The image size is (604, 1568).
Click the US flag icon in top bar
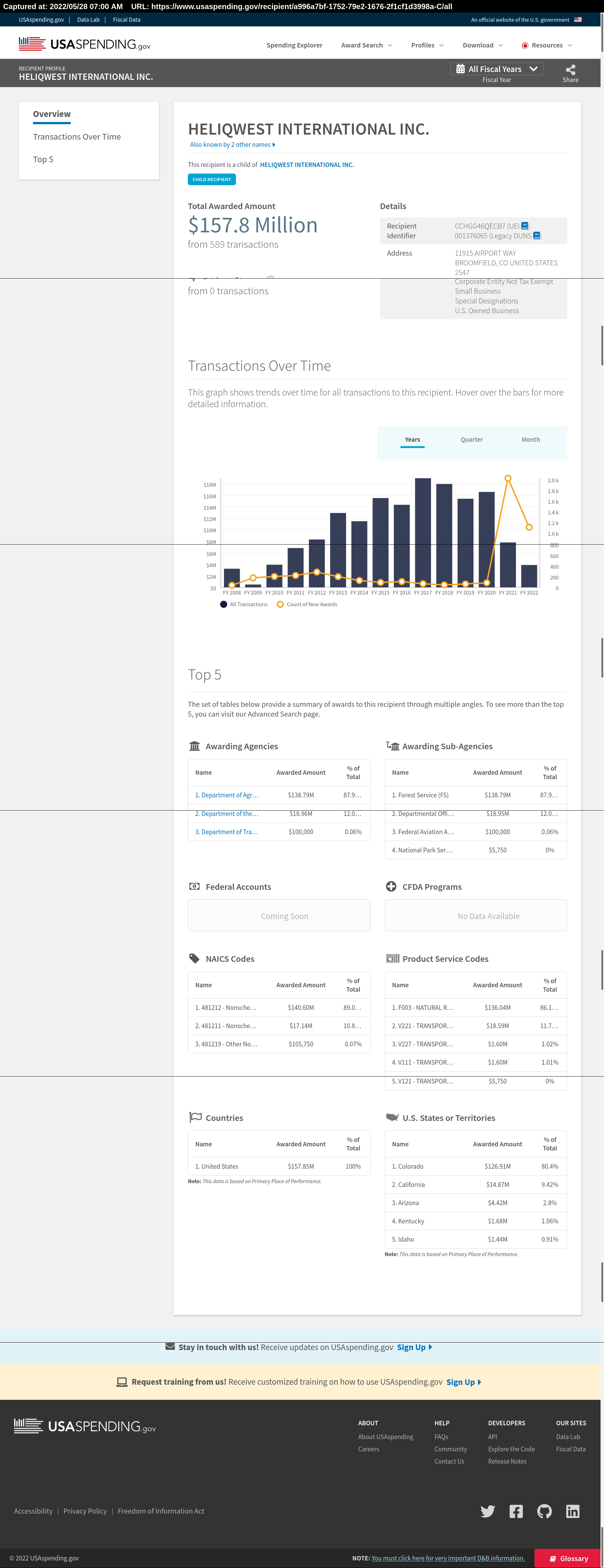(x=578, y=19)
